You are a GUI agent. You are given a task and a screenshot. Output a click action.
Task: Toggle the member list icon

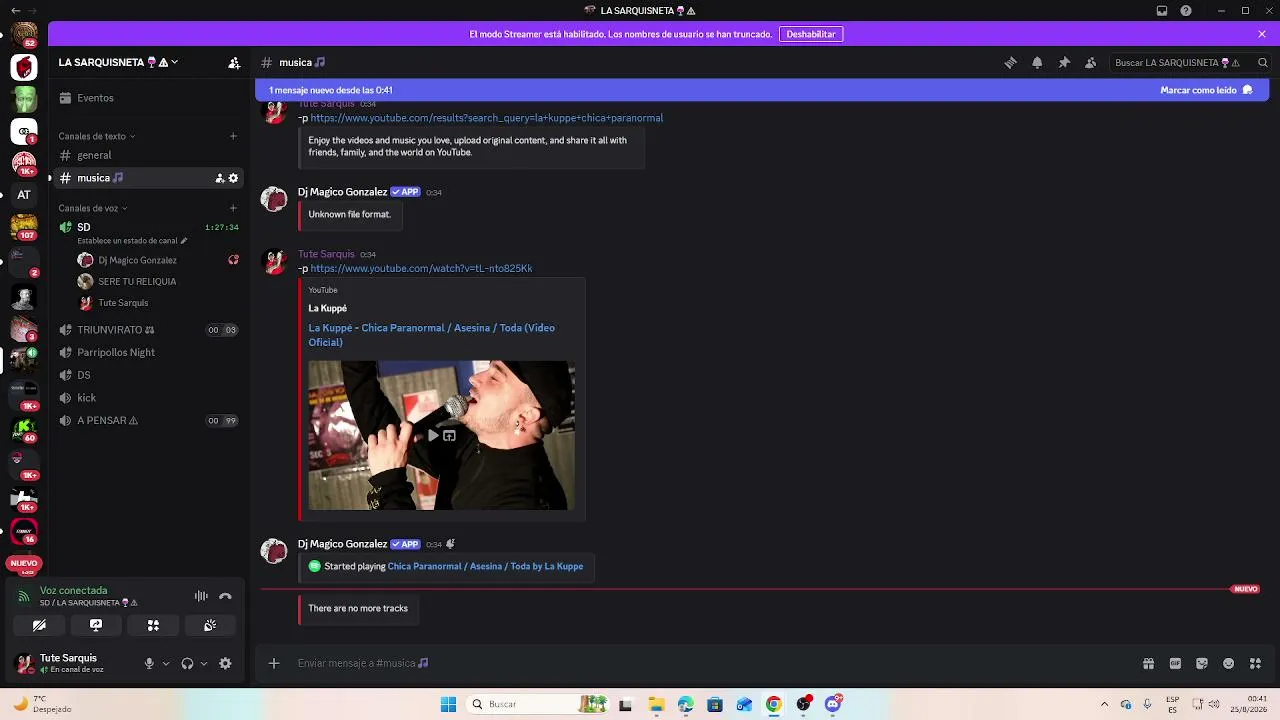click(1091, 62)
